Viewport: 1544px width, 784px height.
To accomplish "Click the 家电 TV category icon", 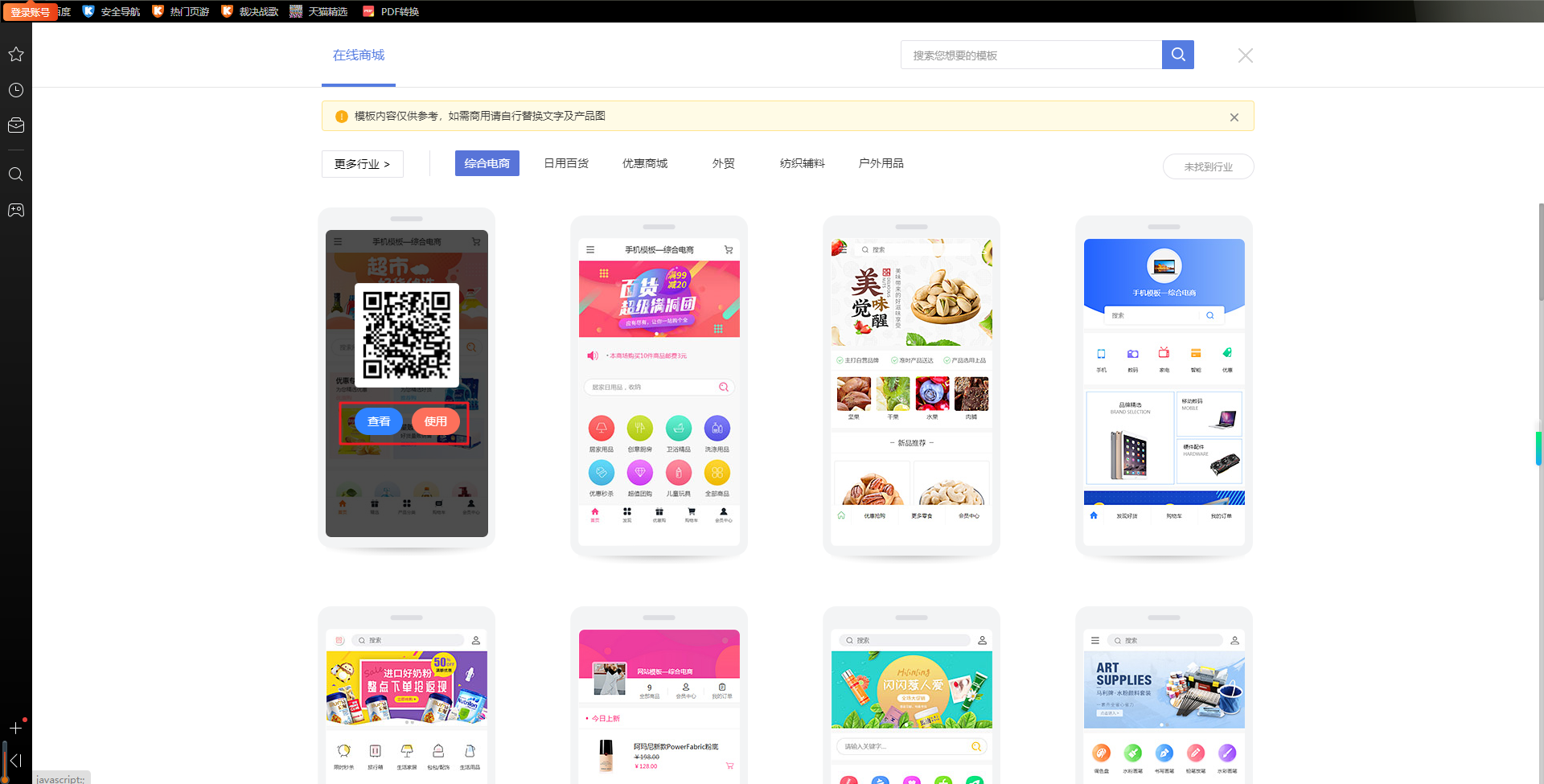I will [1164, 353].
